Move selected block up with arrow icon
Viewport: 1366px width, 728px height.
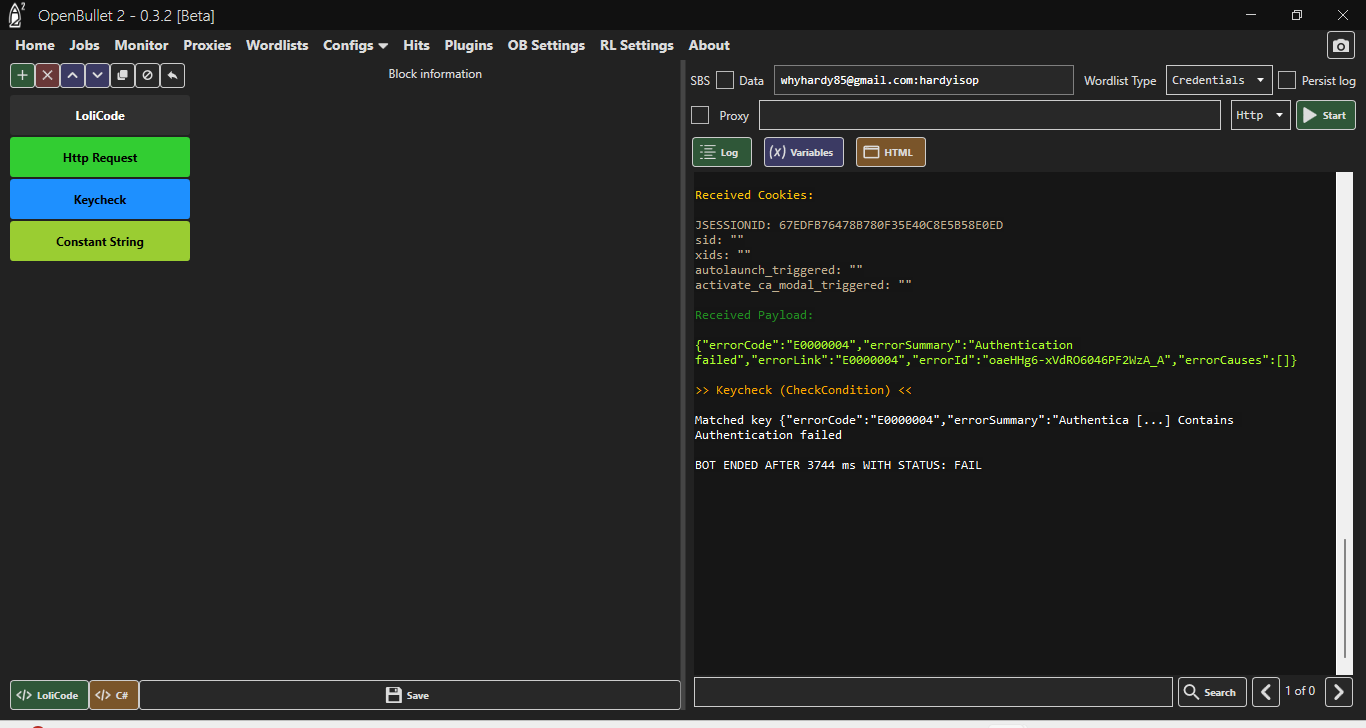coord(72,75)
